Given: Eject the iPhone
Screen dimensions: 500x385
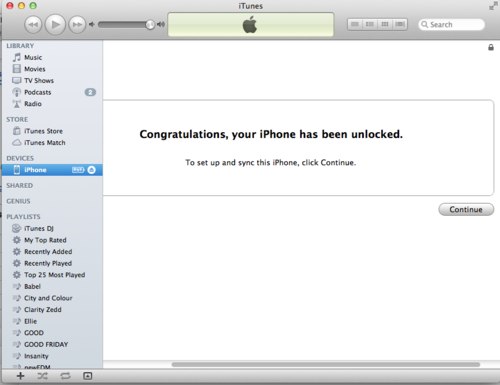Looking at the screenshot, I should point(91,170).
